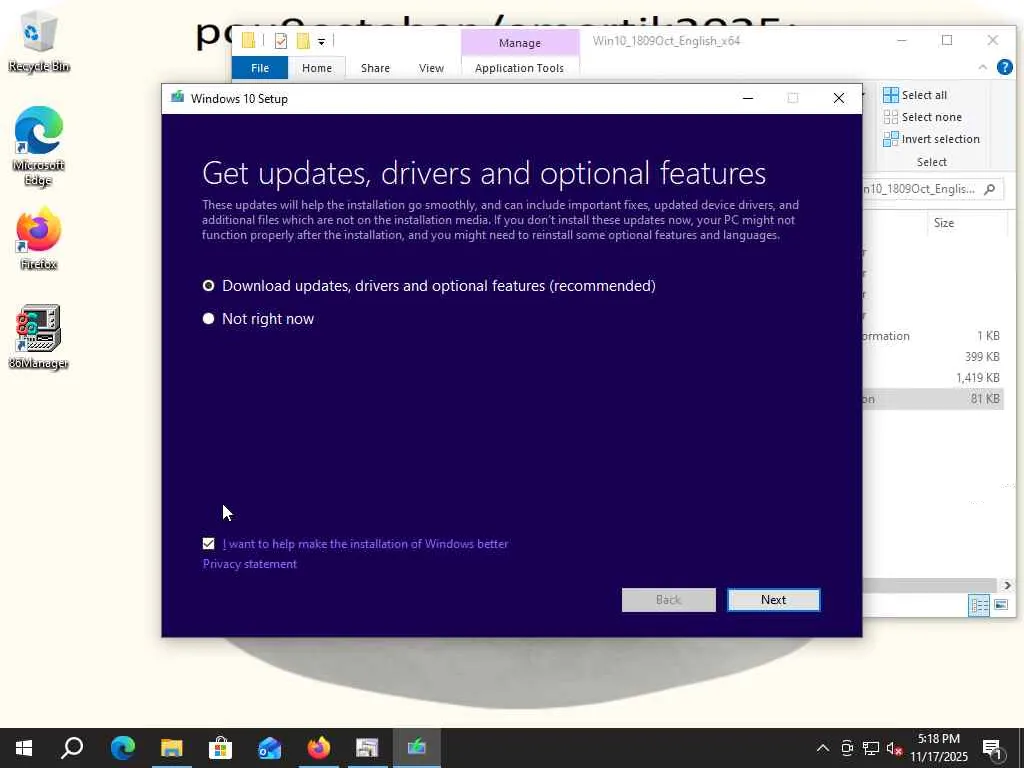Launch Edge from the taskbar
Screen dimensions: 1024x768
122,748
